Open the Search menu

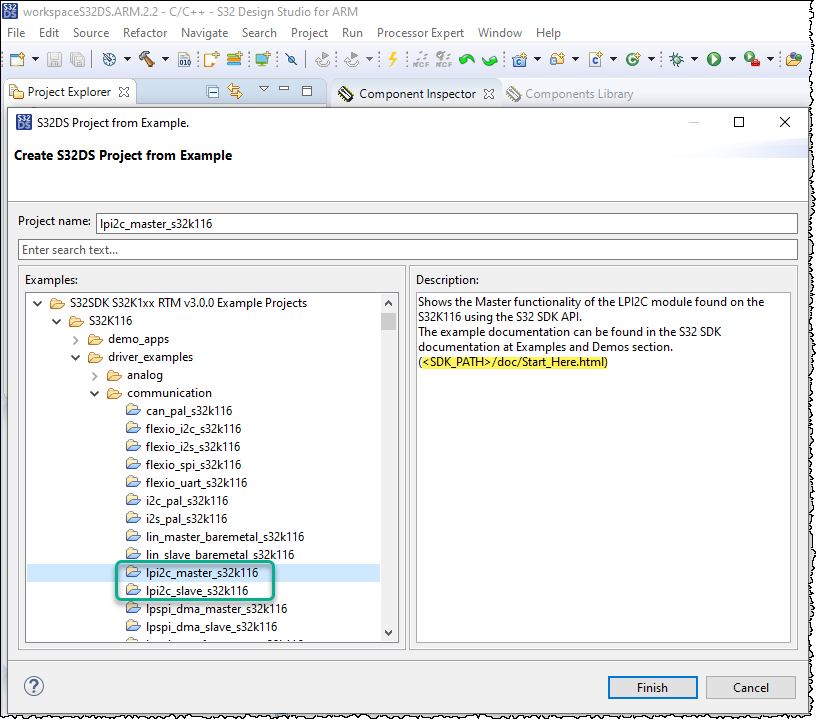259,33
